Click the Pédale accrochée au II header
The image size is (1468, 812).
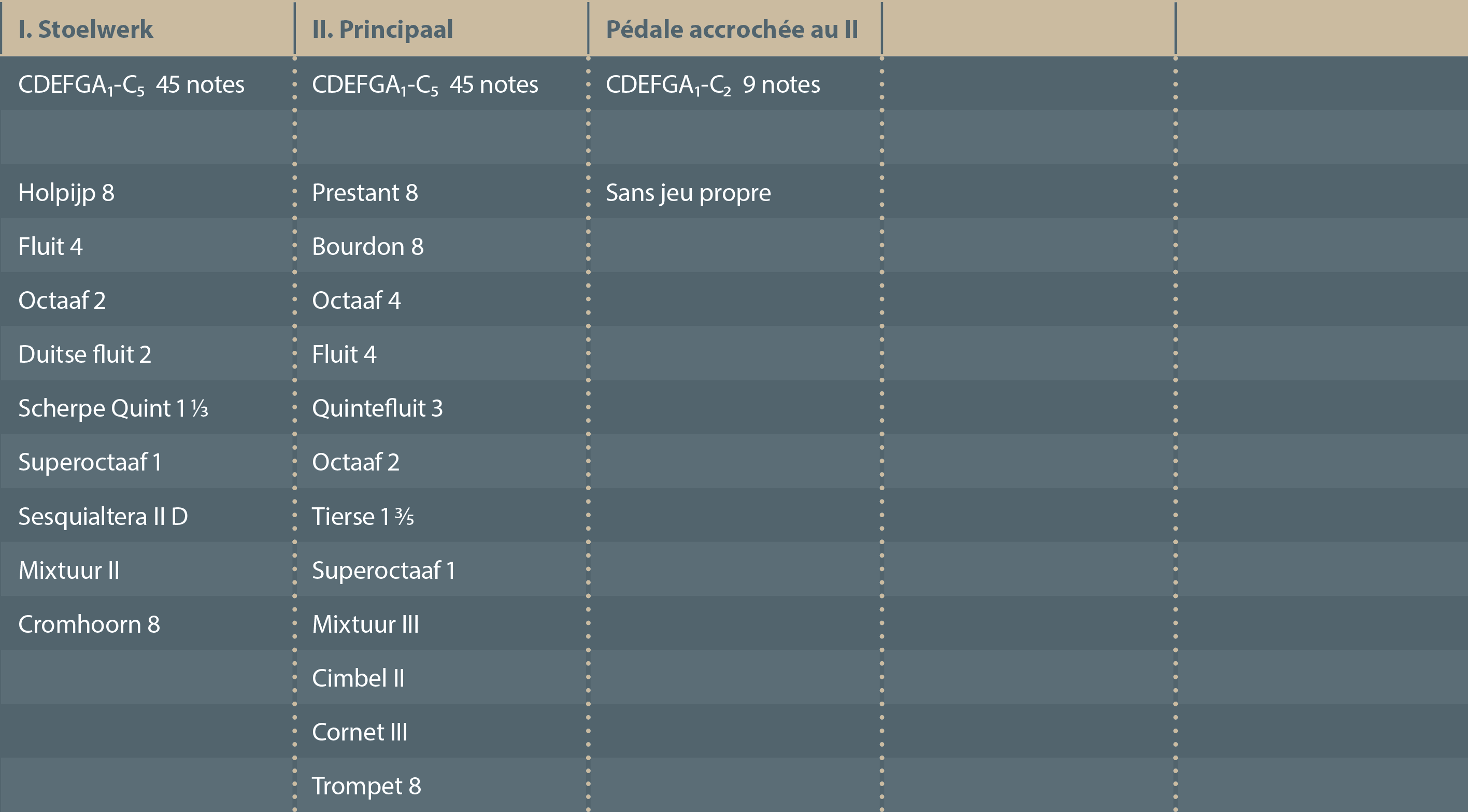coord(731,30)
